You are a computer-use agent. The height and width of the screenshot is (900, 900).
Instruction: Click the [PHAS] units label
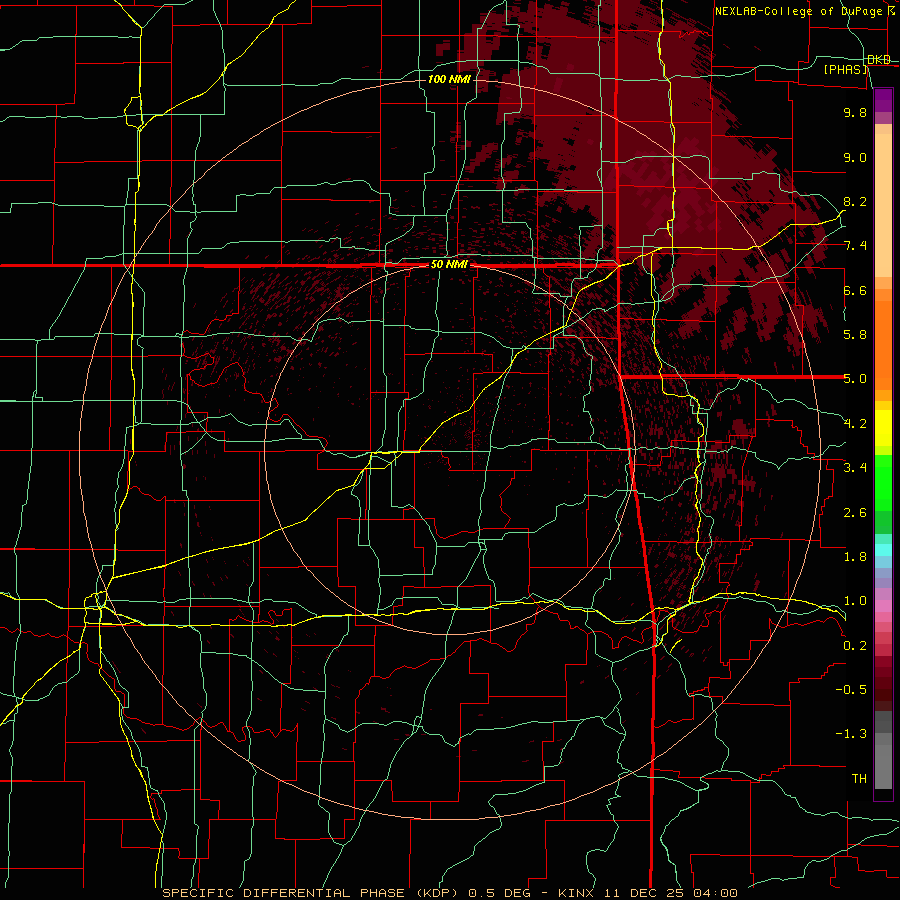(846, 70)
